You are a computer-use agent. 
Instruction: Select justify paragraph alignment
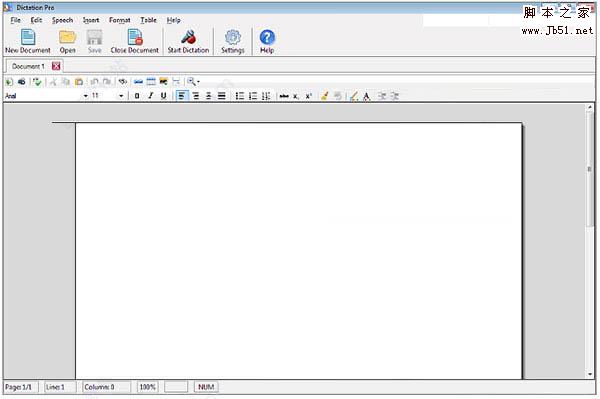point(222,96)
